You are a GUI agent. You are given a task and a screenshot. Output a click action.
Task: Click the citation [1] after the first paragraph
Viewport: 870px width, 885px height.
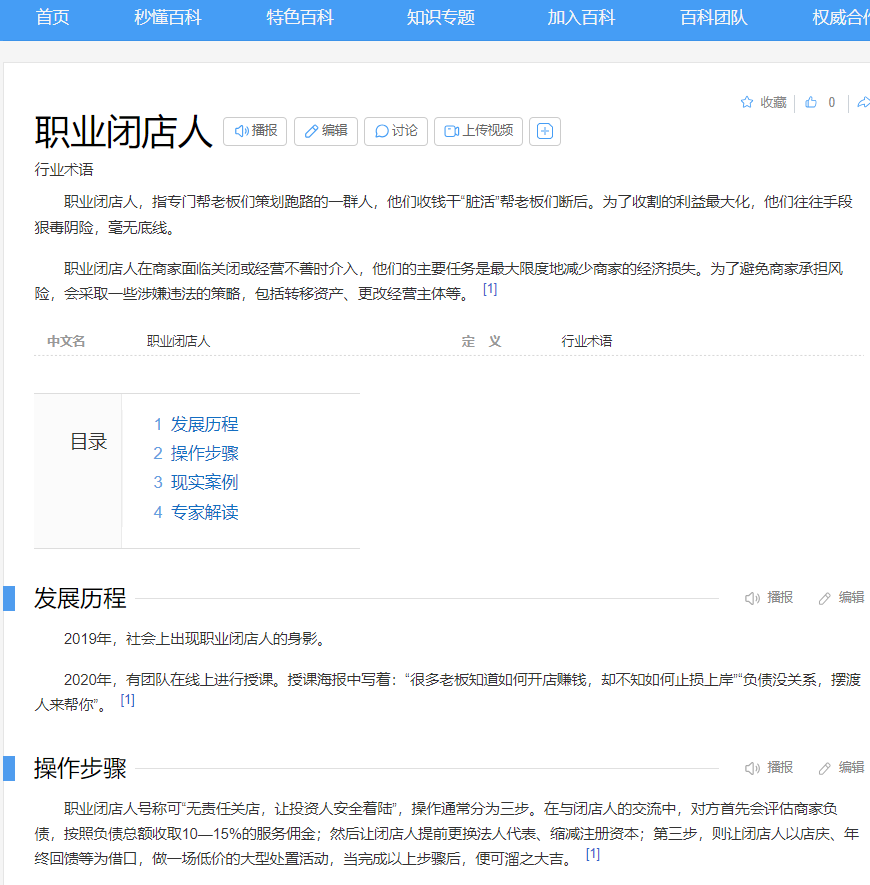click(490, 289)
